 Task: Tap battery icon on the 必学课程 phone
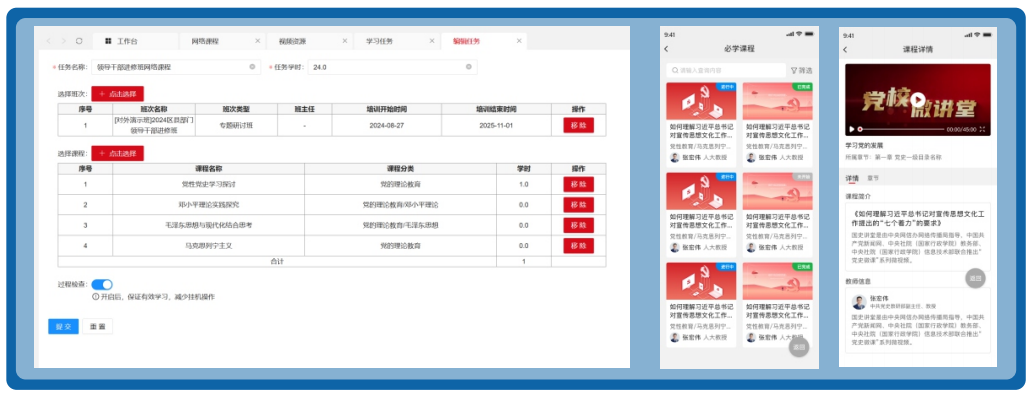(809, 34)
